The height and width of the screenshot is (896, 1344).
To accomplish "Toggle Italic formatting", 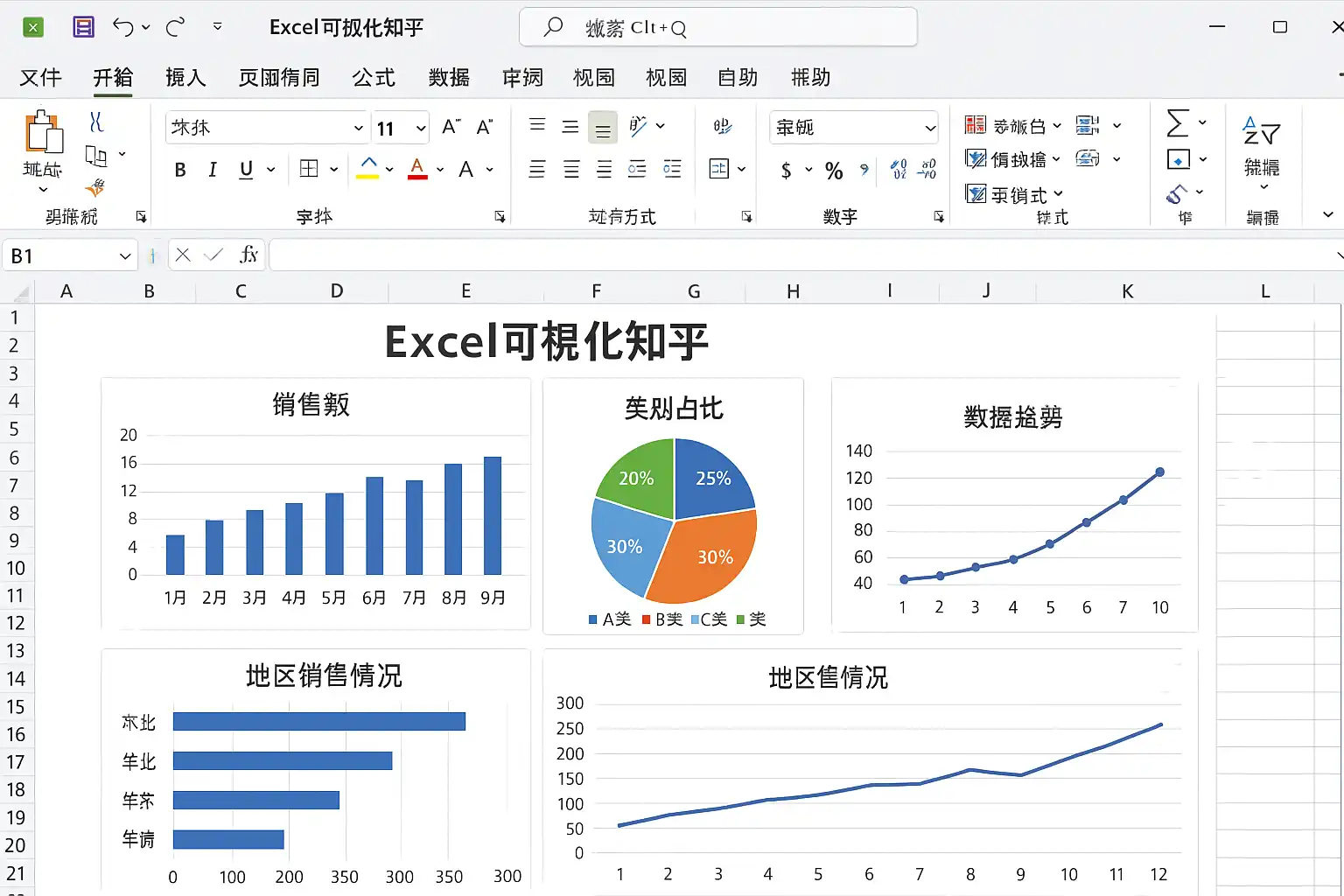I will click(x=213, y=169).
